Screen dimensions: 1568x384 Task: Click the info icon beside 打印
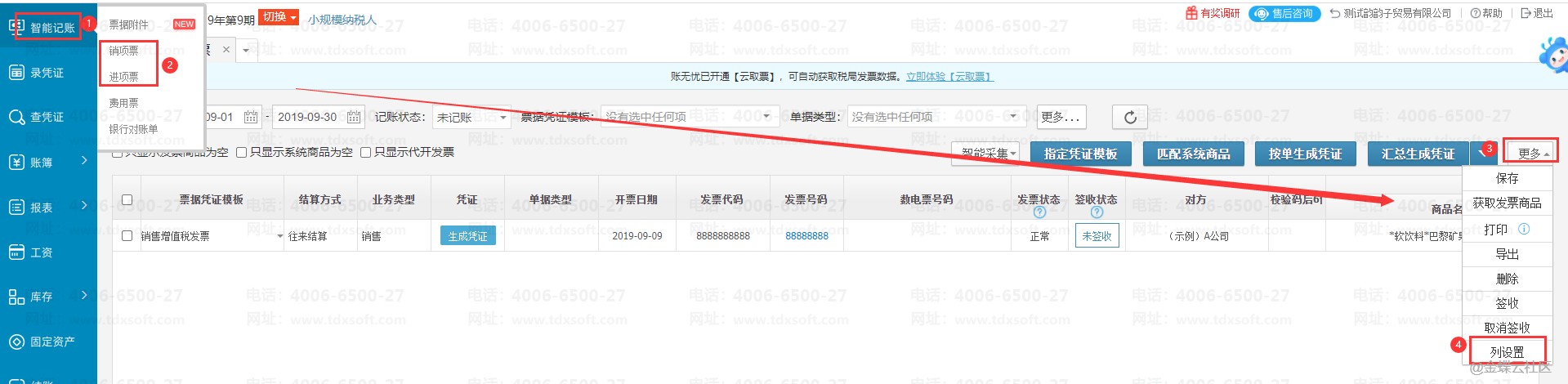point(1524,230)
